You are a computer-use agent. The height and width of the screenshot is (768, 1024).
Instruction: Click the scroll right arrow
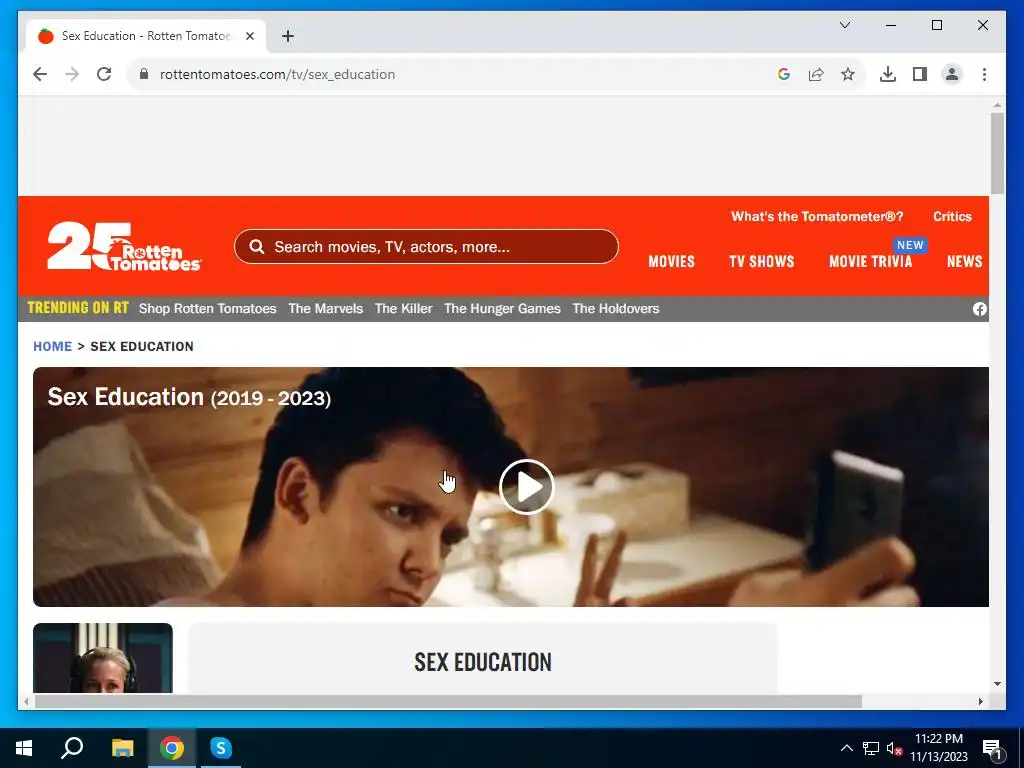(x=980, y=701)
